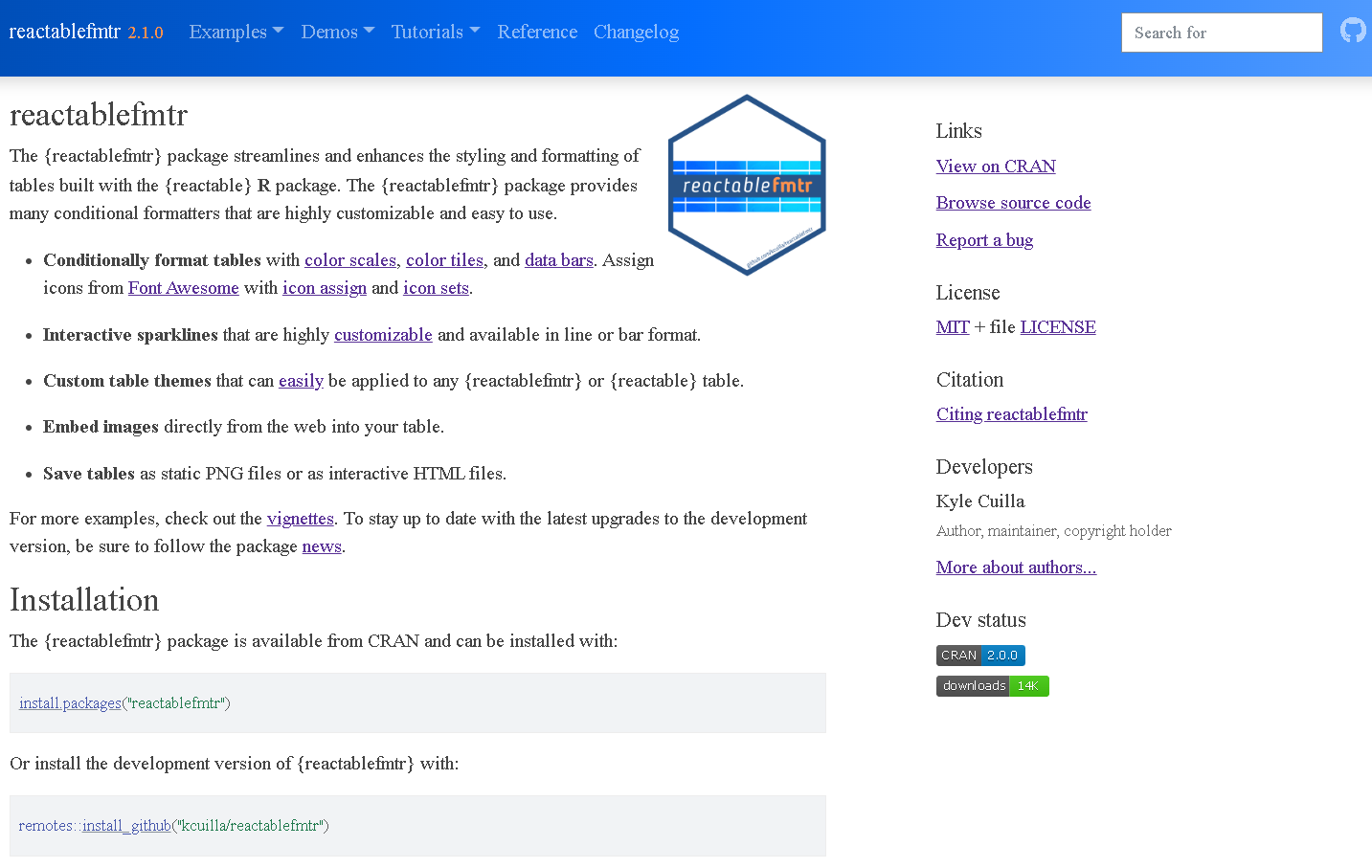Viewport: 1372px width, 868px height.
Task: Click the reactablefmtr hexagon logo
Action: 747,185
